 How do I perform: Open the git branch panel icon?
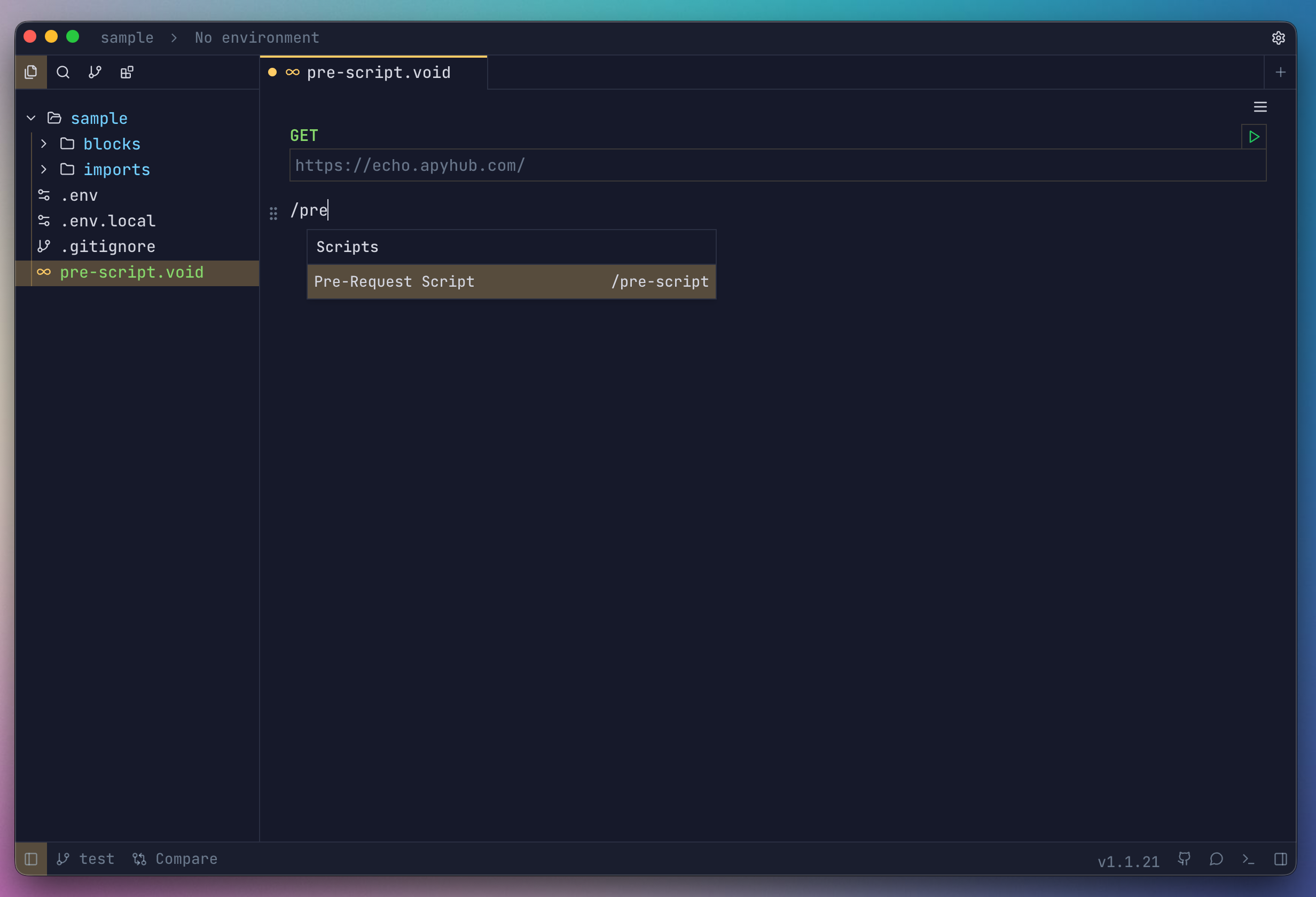(95, 73)
